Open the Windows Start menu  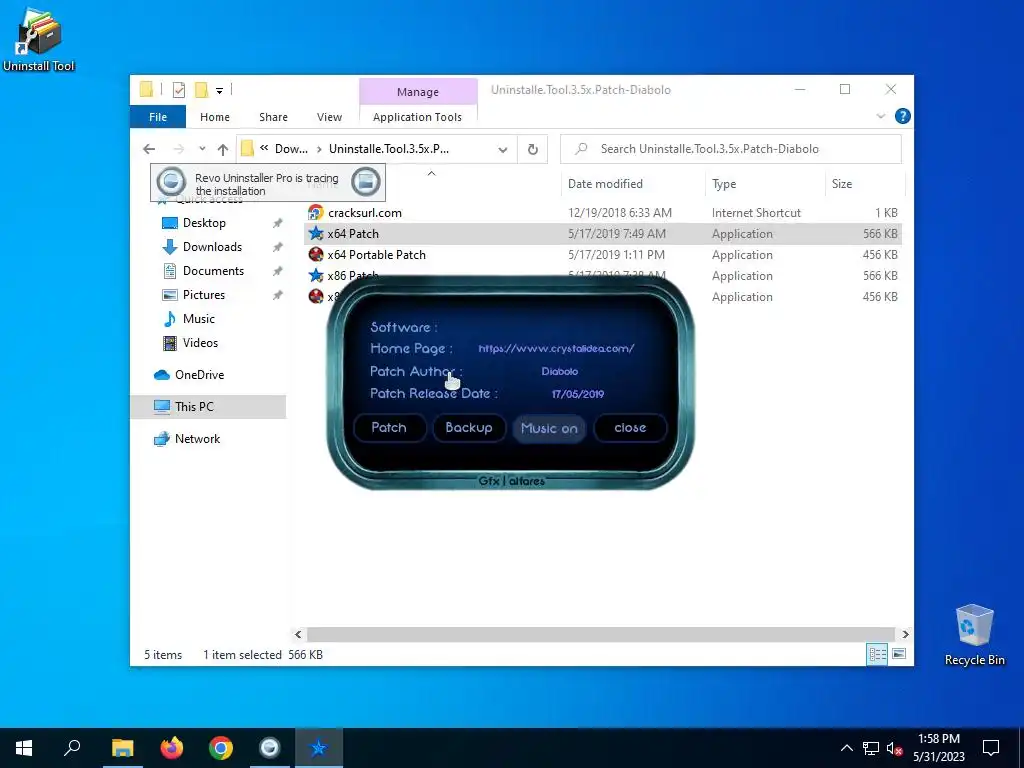(x=24, y=748)
